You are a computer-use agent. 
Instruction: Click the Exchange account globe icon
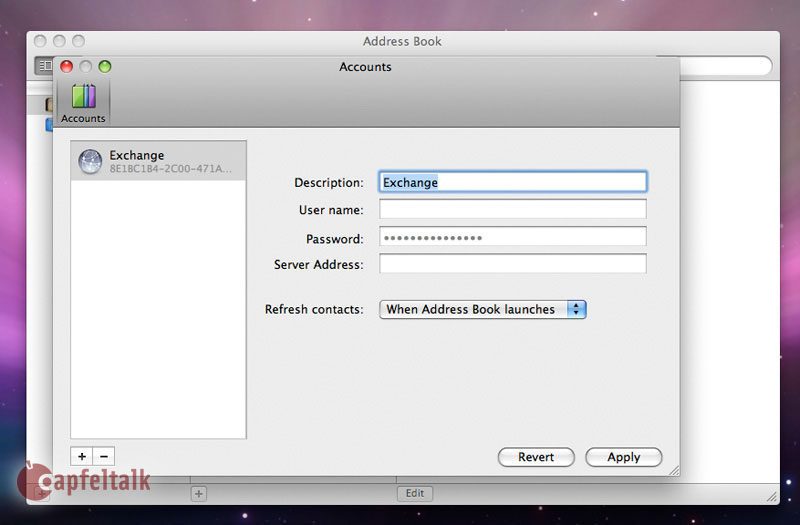click(x=90, y=161)
